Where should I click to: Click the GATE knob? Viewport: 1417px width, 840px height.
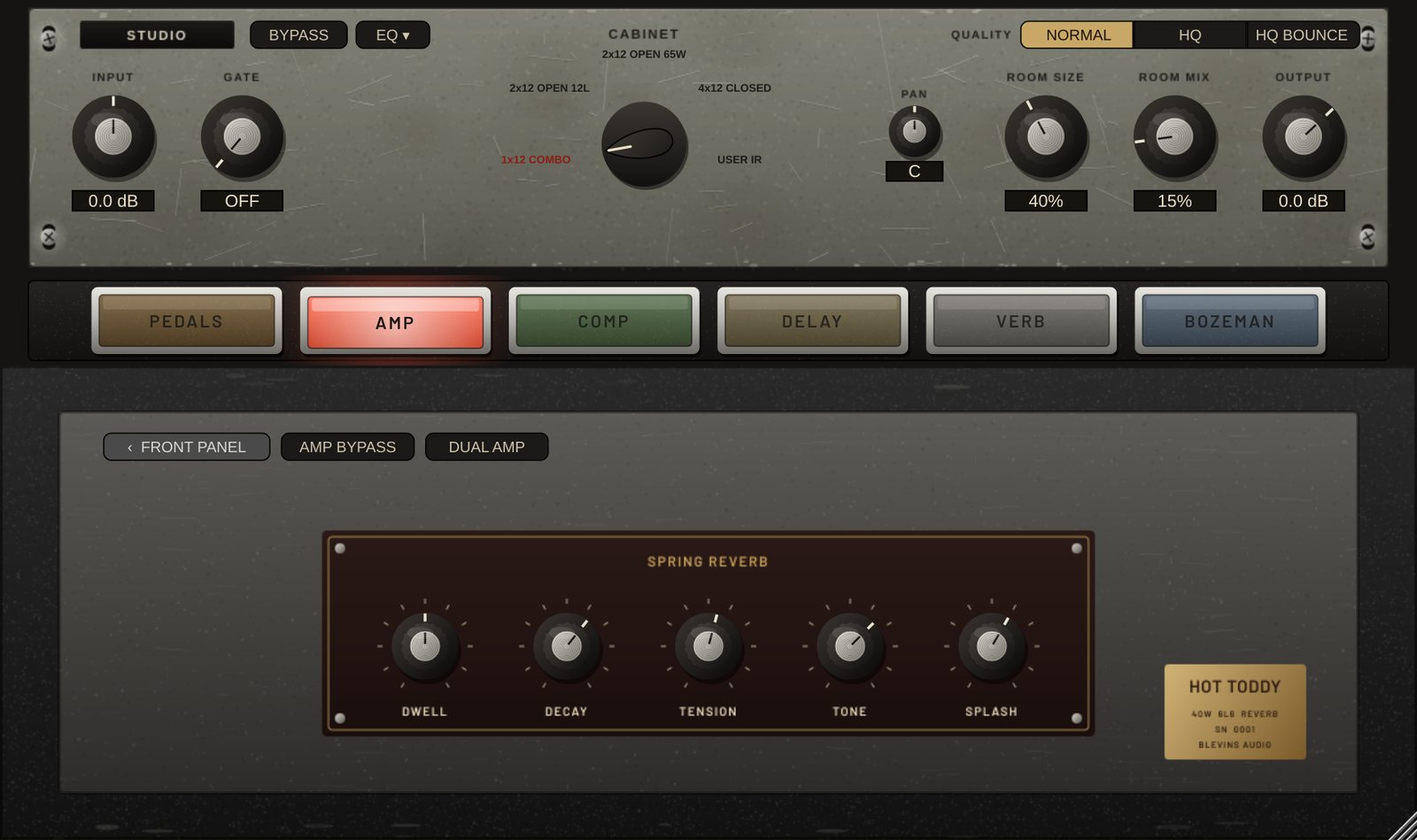[x=242, y=137]
